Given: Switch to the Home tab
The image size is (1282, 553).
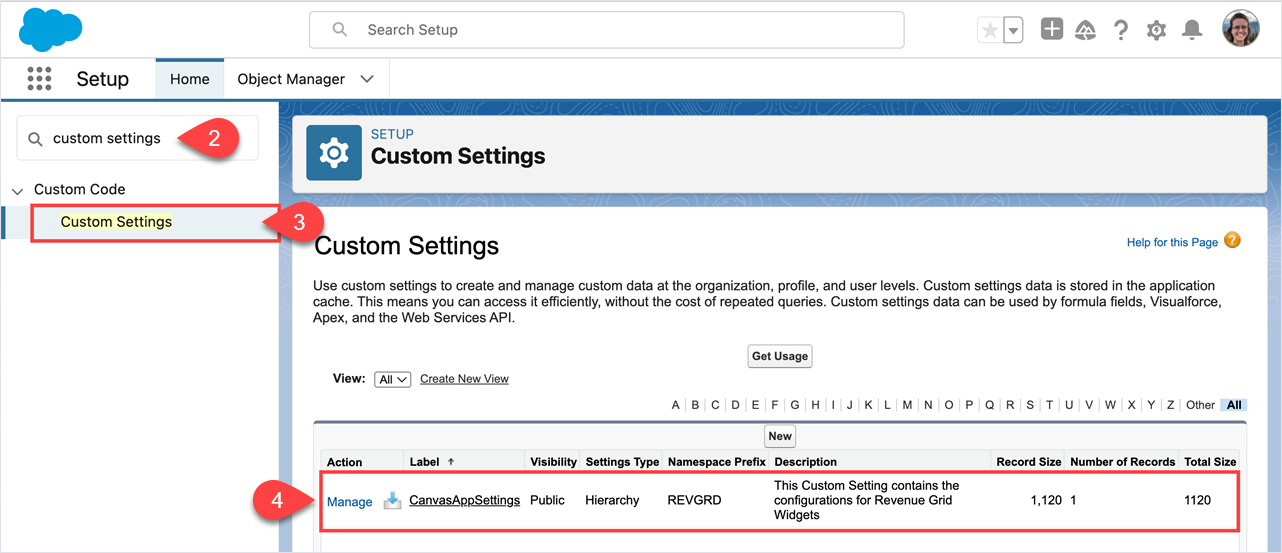Looking at the screenshot, I should tap(189, 79).
